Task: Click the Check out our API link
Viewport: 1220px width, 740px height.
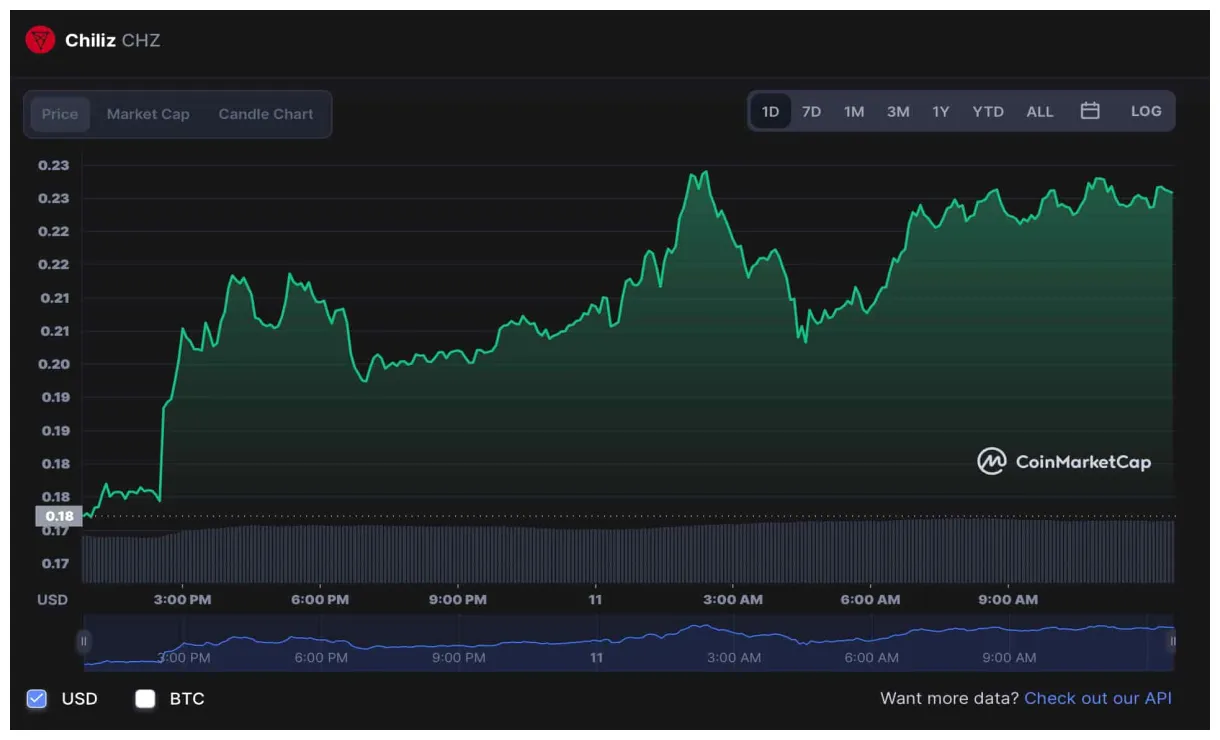Action: 1098,698
